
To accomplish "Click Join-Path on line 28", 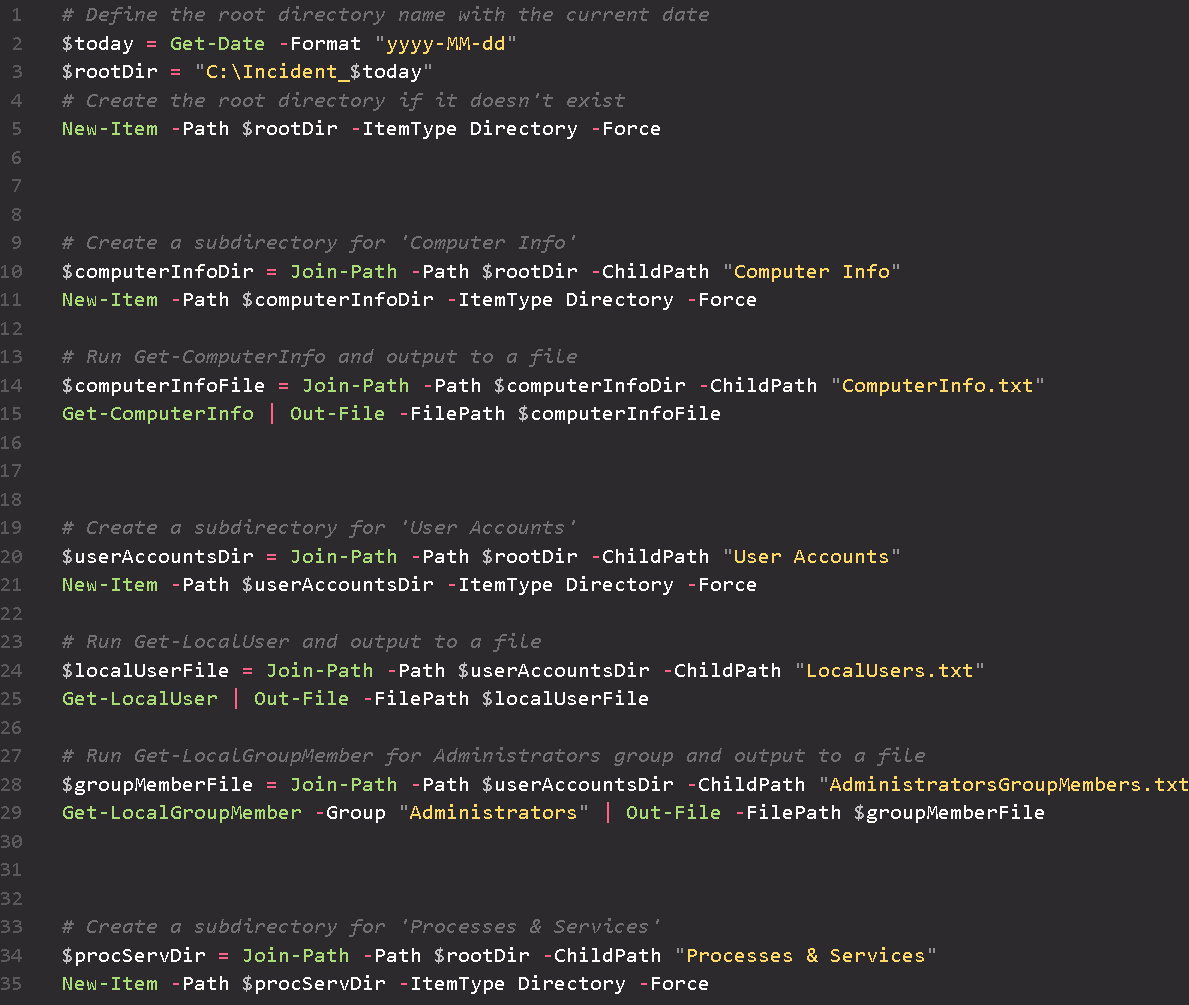I will 344,785.
